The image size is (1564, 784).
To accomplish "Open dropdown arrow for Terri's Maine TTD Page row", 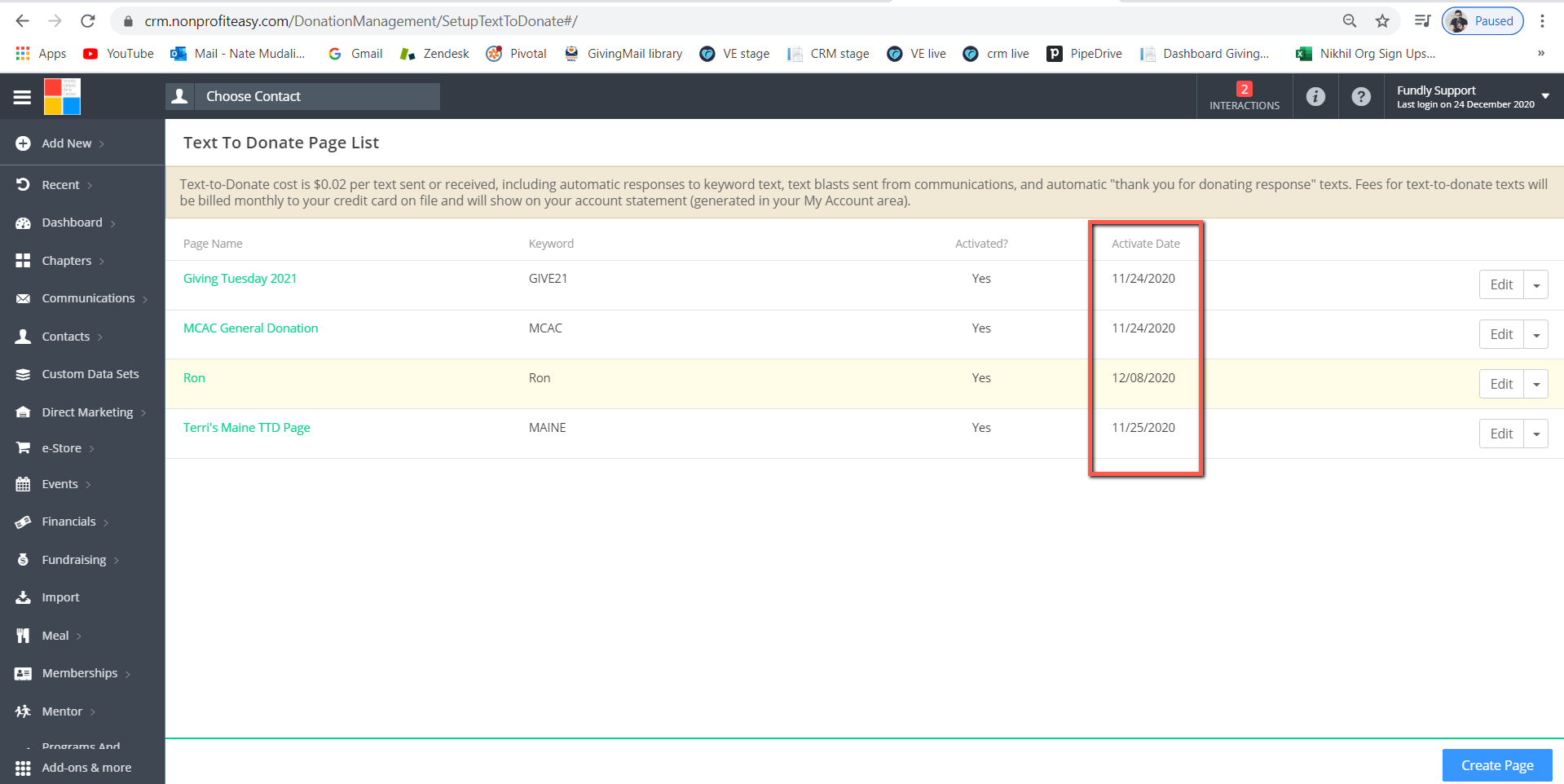I will click(x=1536, y=434).
